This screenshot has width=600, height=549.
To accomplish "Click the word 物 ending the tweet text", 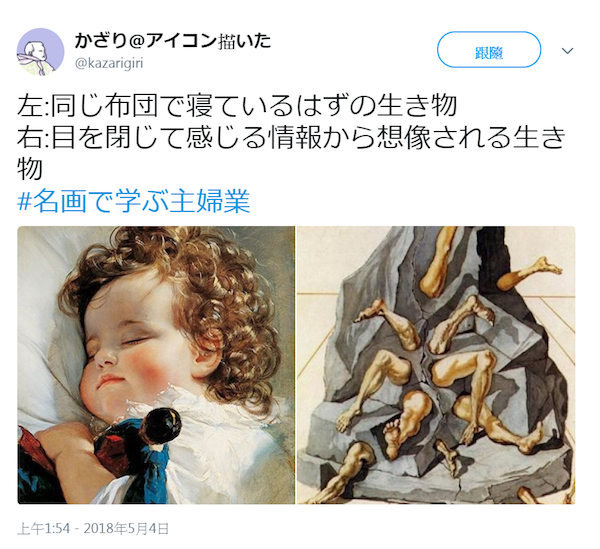I will click(29, 169).
